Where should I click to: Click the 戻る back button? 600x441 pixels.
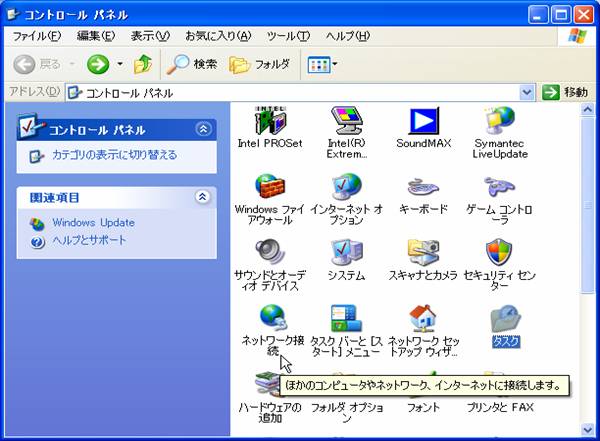[37, 64]
